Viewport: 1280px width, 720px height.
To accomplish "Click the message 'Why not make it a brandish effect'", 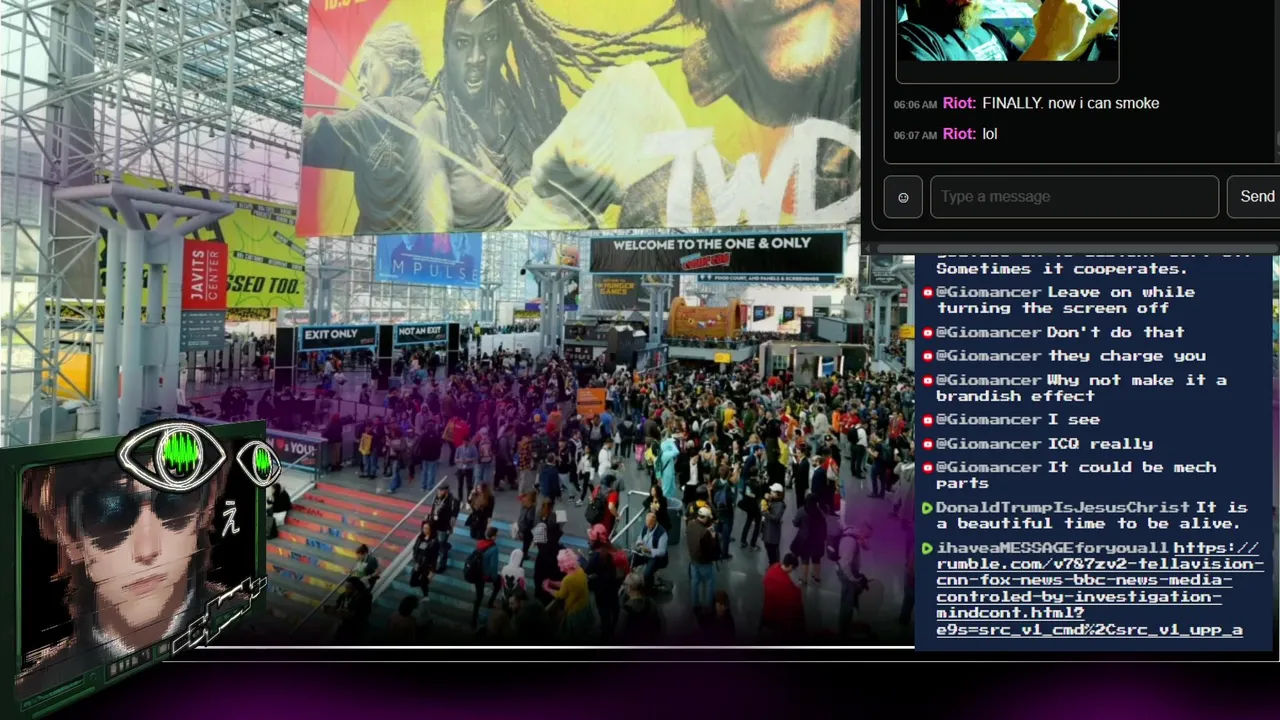I will pyautogui.click(x=1081, y=388).
